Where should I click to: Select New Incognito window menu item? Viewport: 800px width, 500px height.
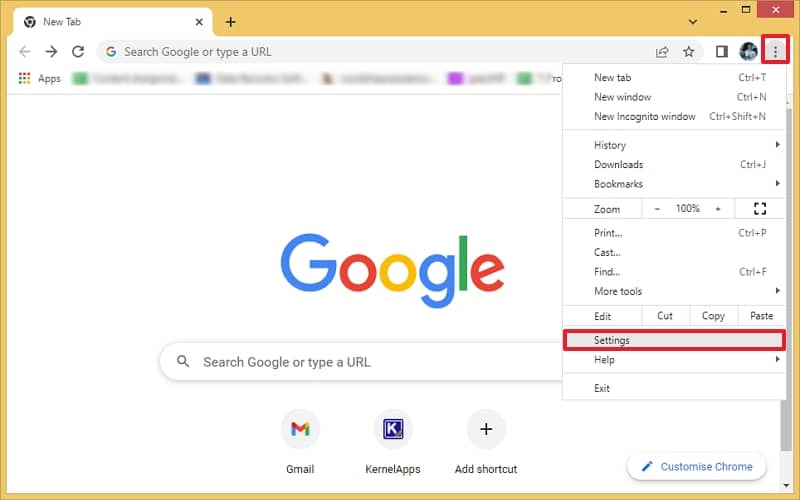tap(673, 116)
